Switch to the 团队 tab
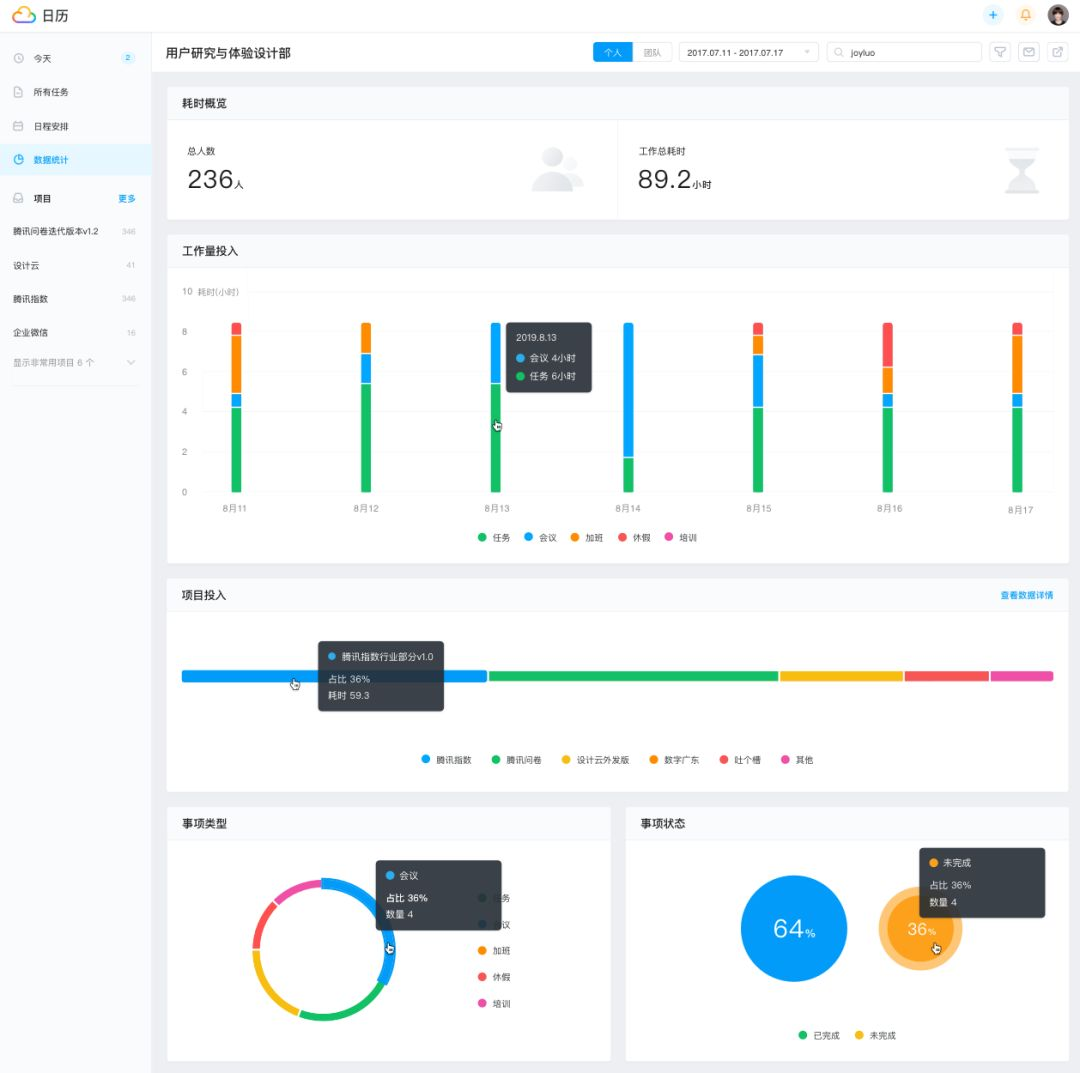 tap(652, 52)
